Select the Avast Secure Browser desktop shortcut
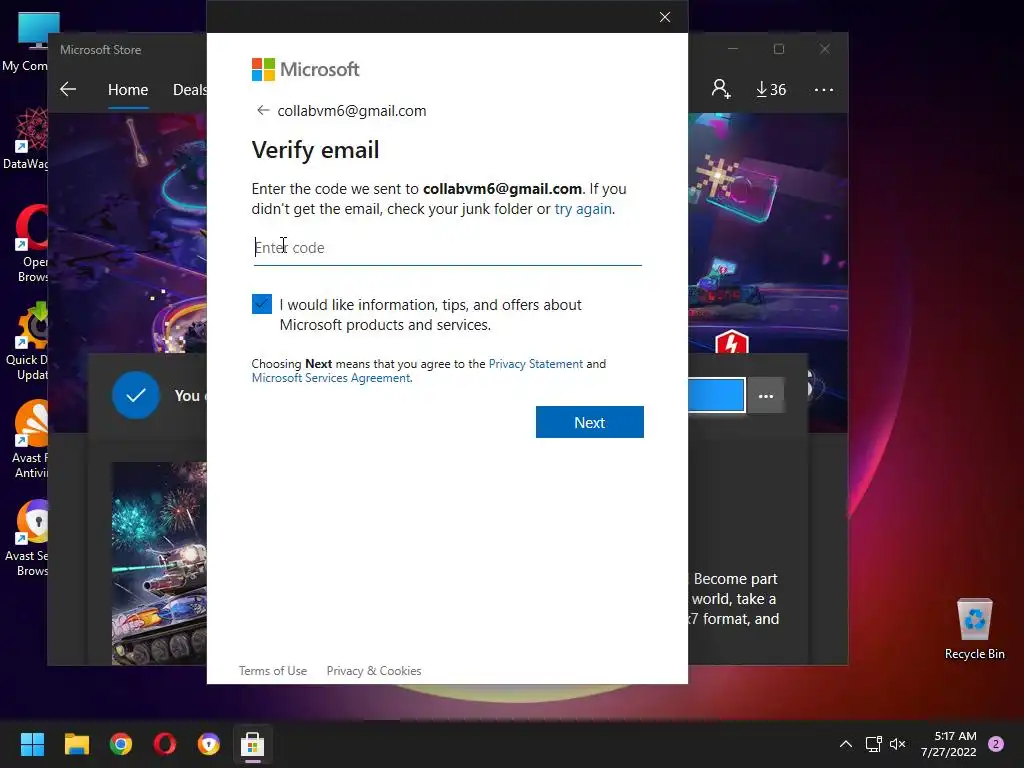The height and width of the screenshot is (768, 1024). (25, 539)
